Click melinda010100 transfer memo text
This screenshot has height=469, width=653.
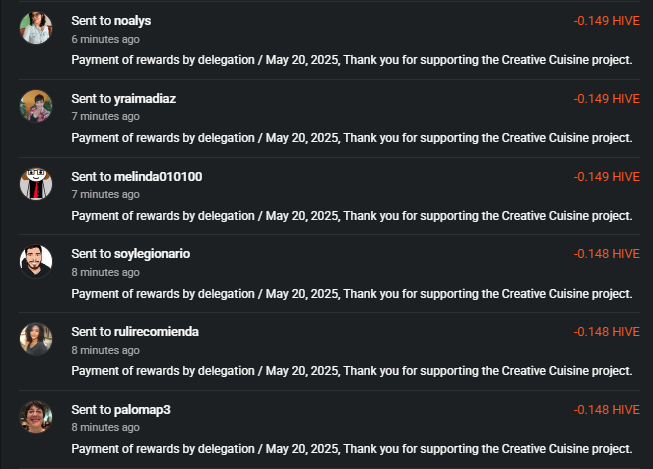[352, 216]
